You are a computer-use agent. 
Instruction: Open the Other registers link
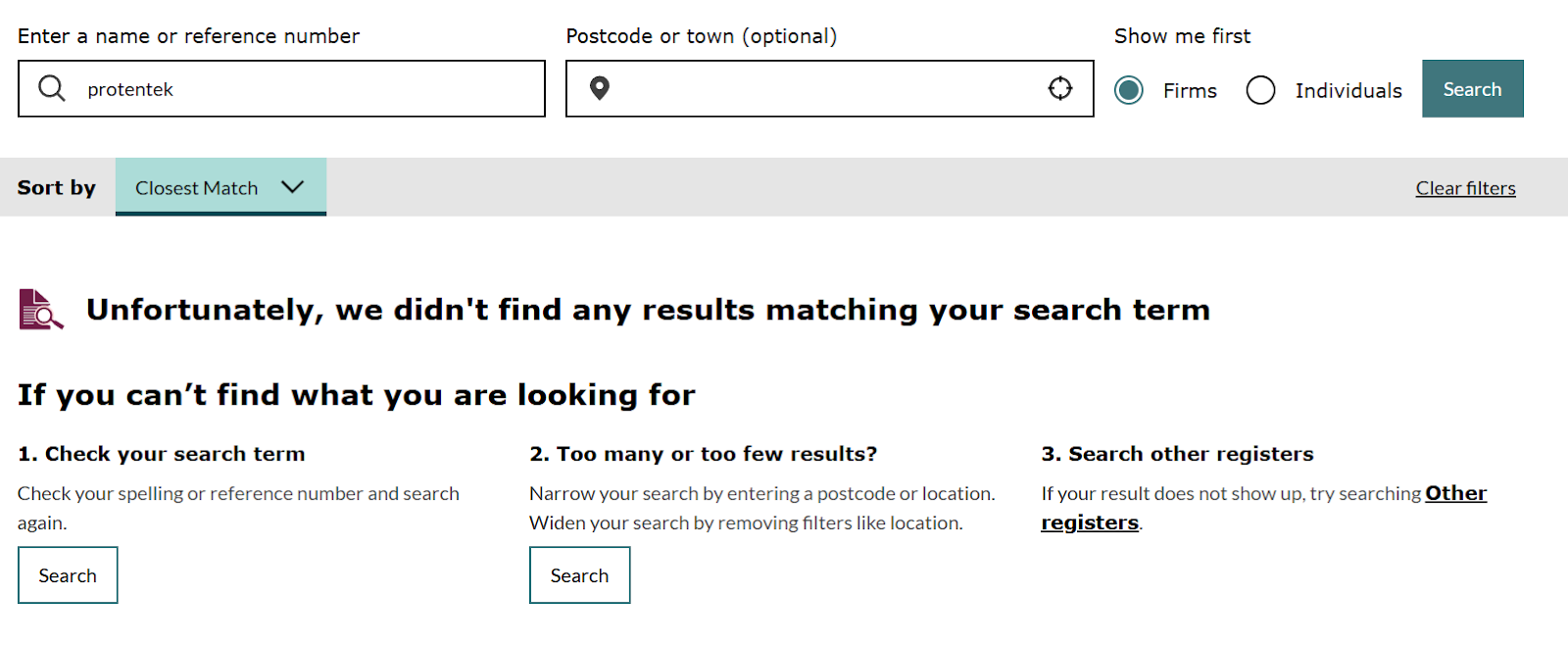[1264, 508]
